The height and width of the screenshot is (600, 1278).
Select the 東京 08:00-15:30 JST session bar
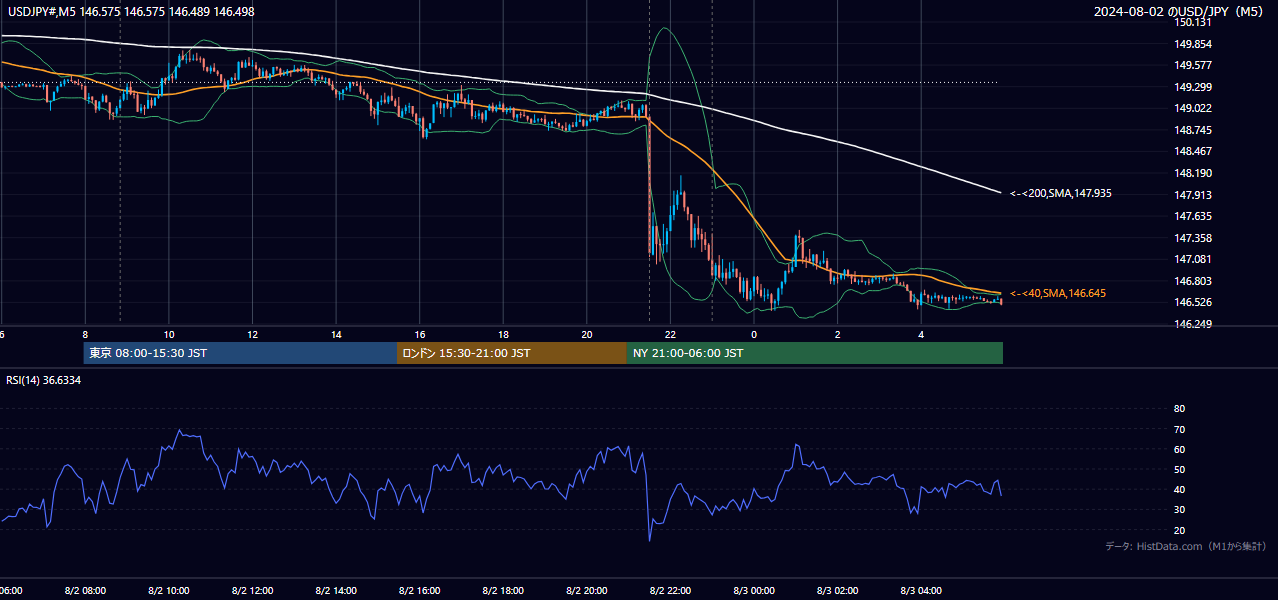coord(241,353)
